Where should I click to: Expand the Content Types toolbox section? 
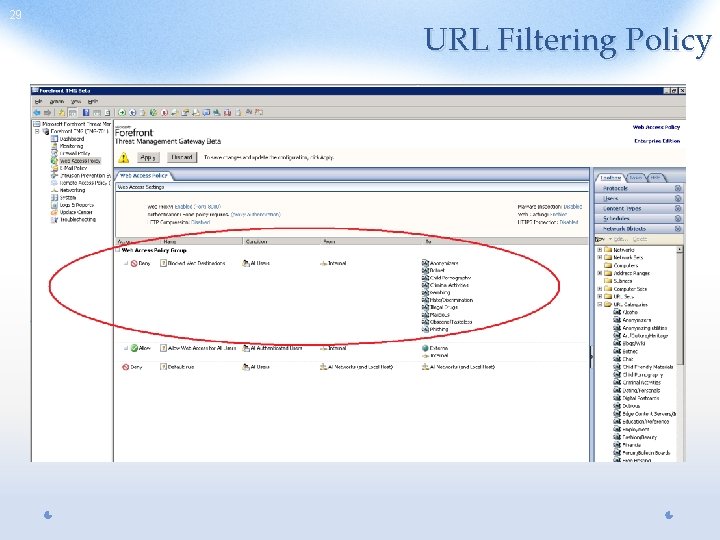point(678,208)
